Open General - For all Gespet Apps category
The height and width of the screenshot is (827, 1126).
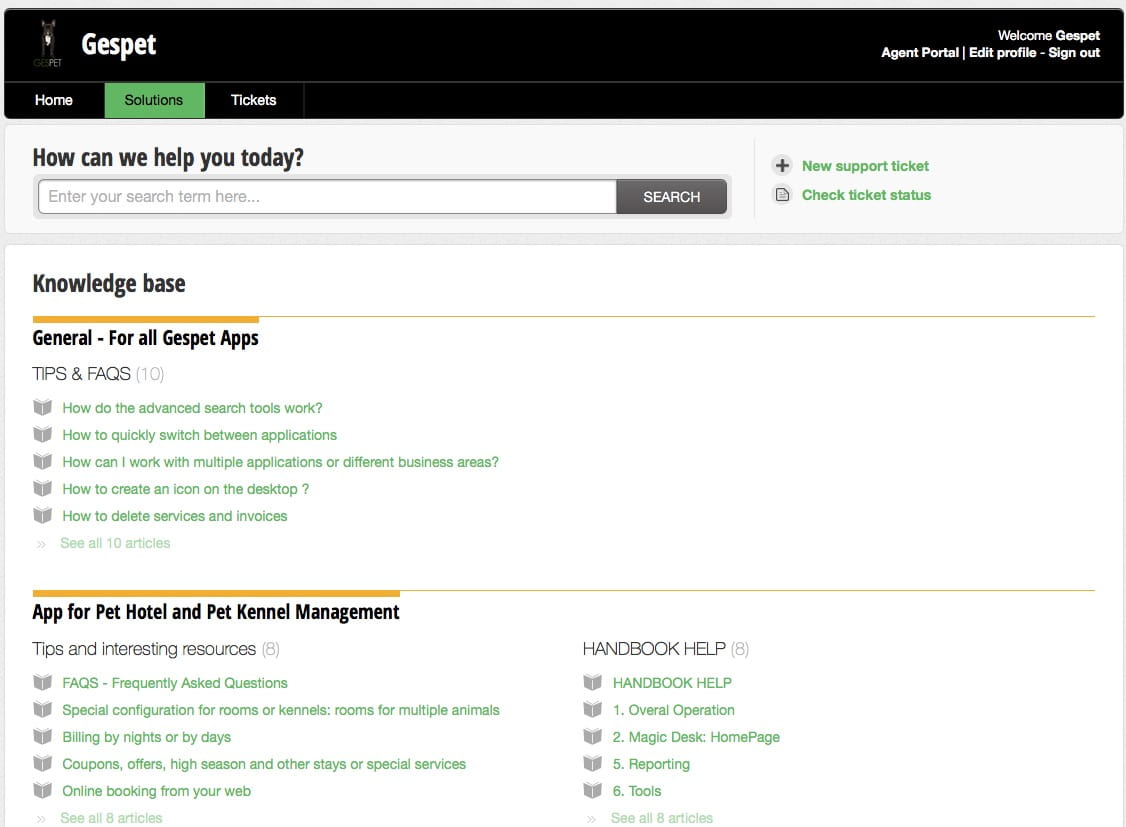[145, 338]
